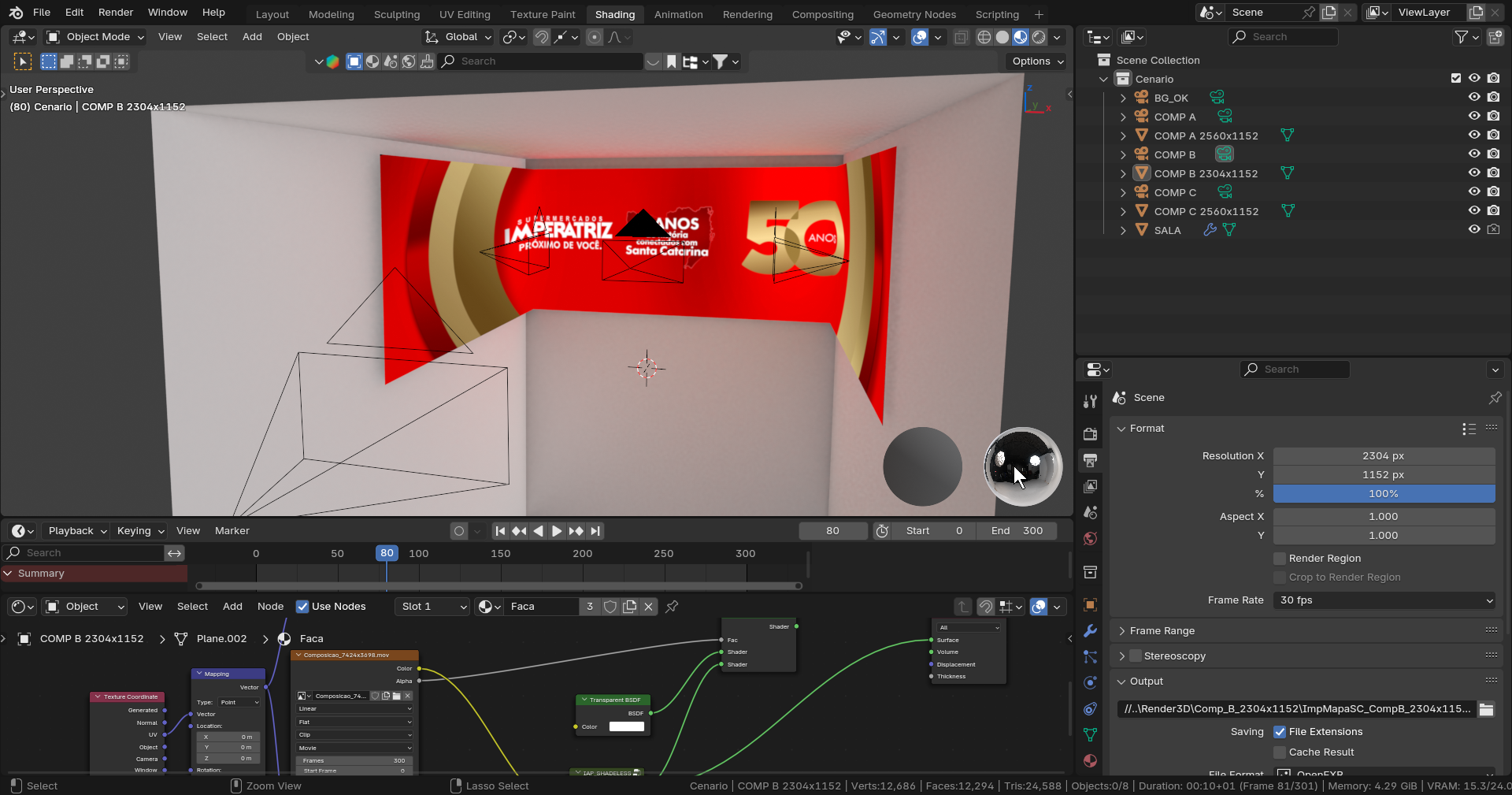Expand the COMP A tree item
Screen dimensions: 1512x795
pos(1123,117)
